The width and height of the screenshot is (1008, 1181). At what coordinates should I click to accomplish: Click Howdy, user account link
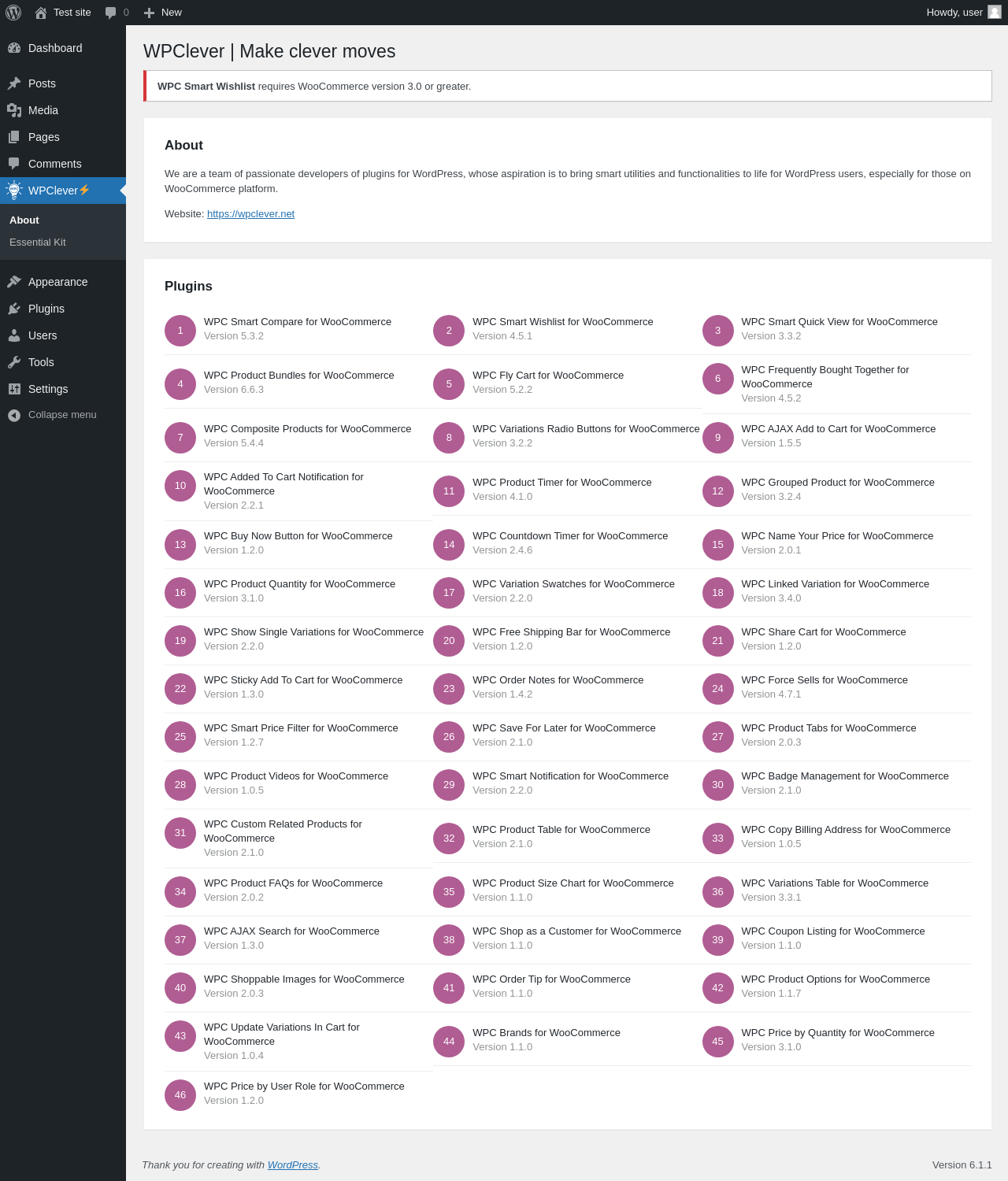963,13
